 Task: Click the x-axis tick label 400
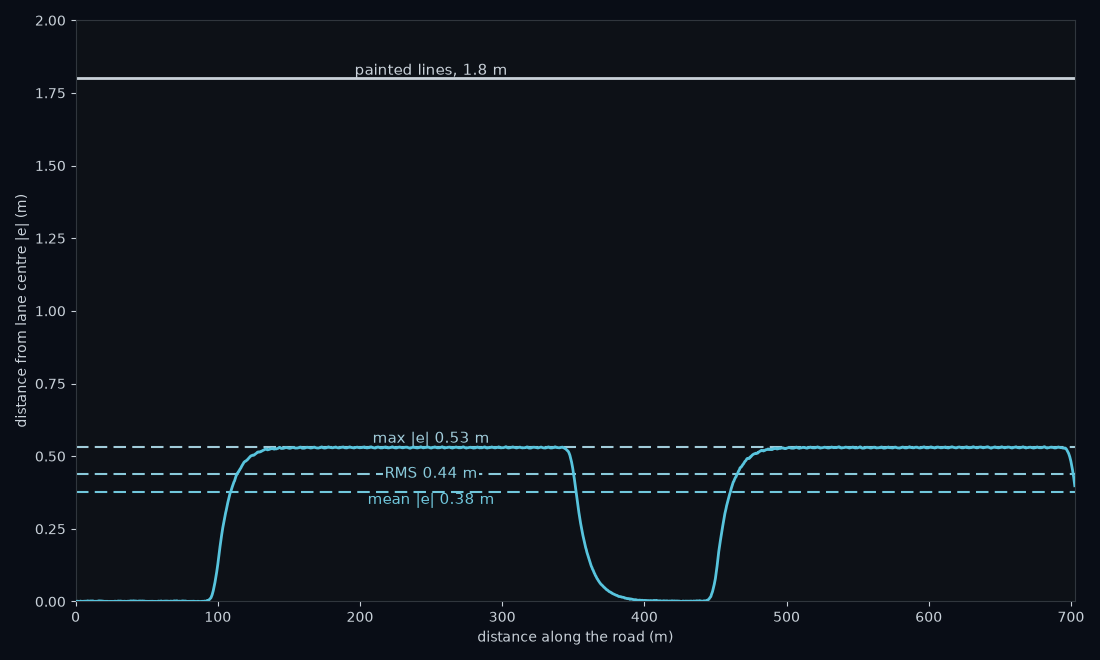coord(645,617)
